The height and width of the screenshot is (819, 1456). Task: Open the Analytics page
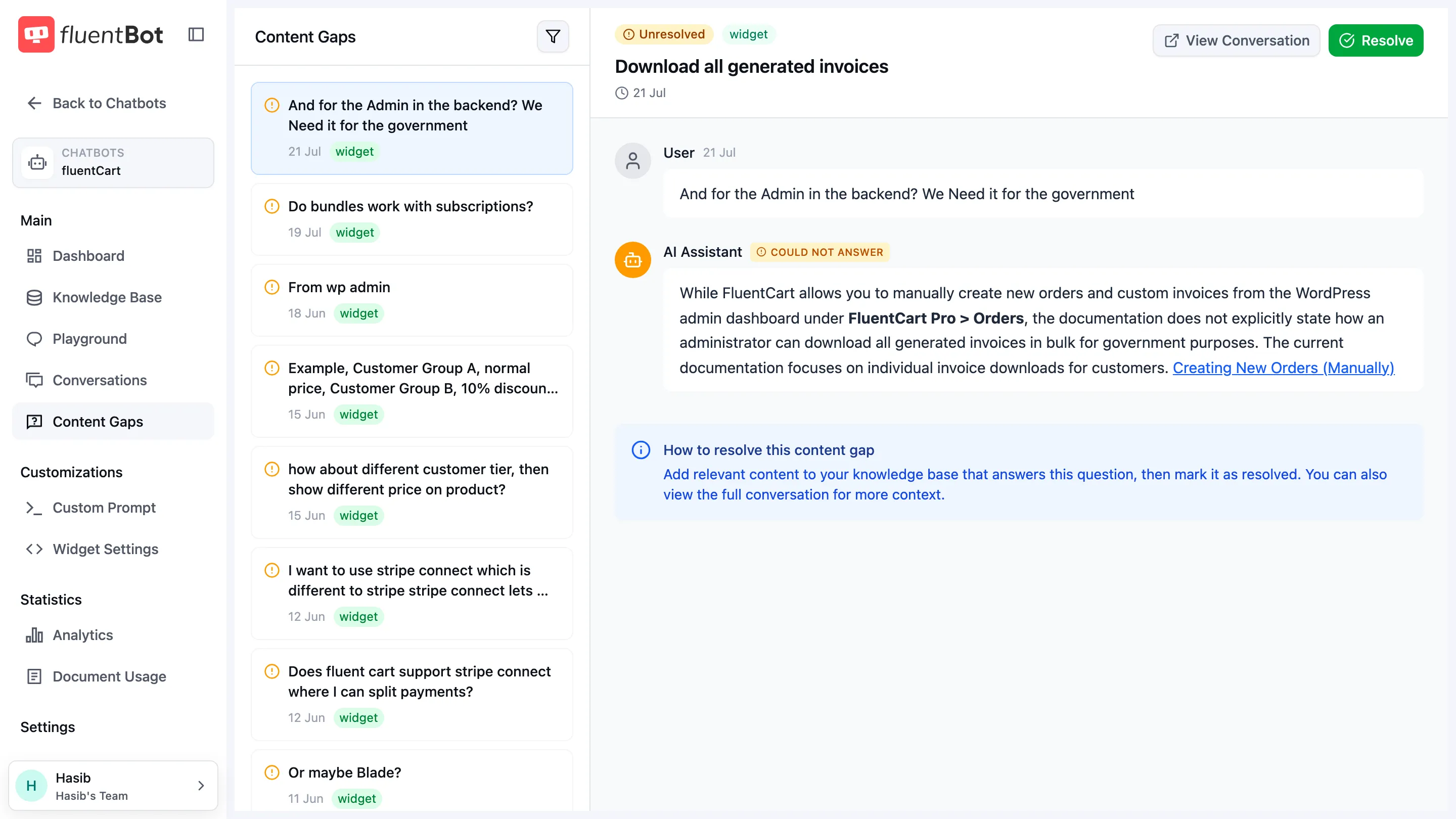coord(113,635)
